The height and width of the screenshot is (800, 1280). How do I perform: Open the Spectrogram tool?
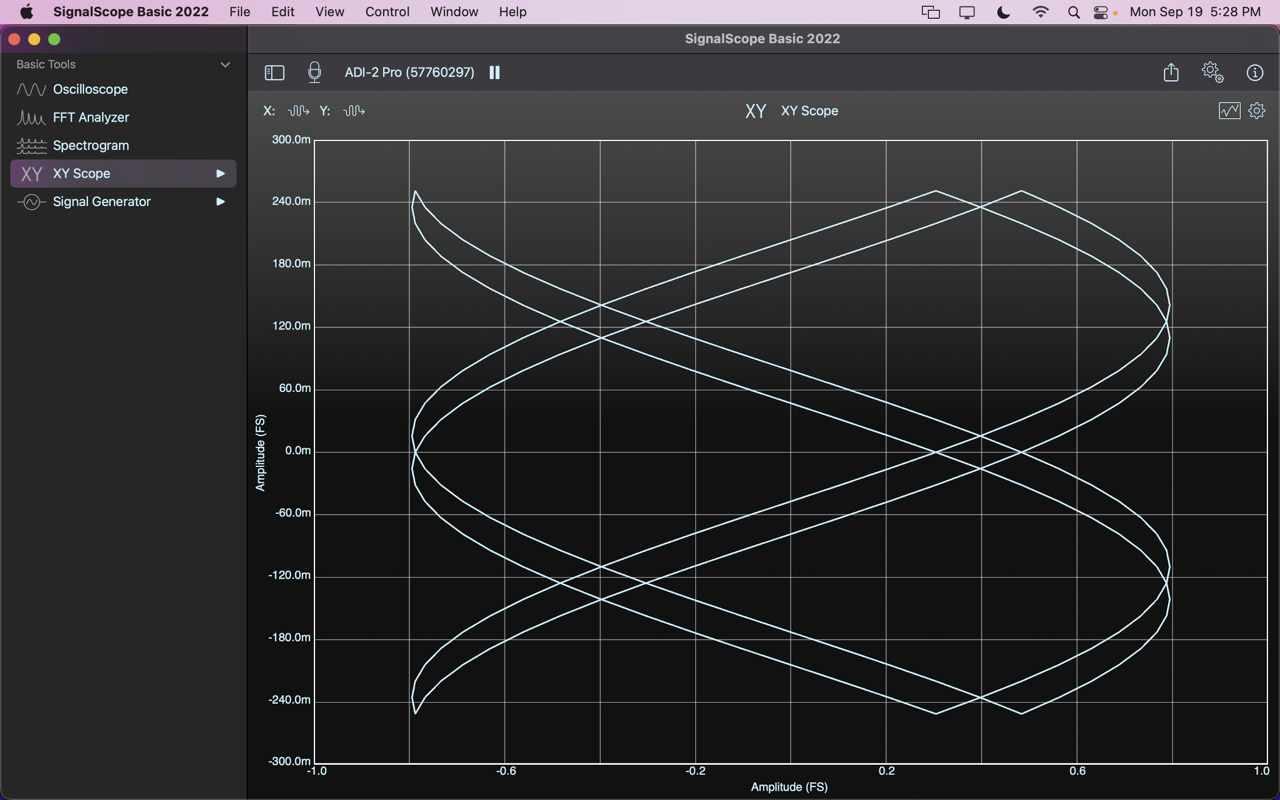123,145
